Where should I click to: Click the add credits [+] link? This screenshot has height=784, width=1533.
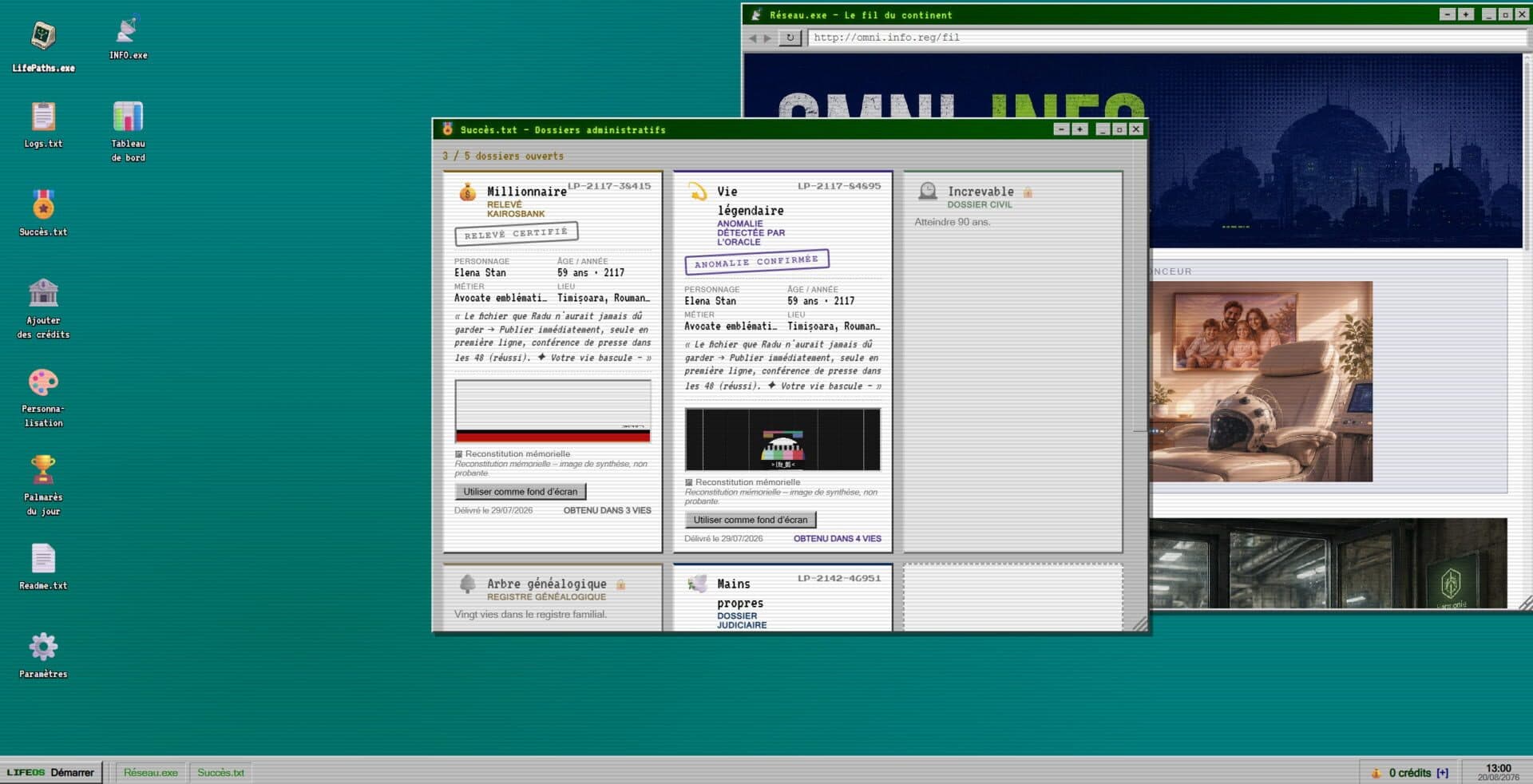click(1442, 772)
